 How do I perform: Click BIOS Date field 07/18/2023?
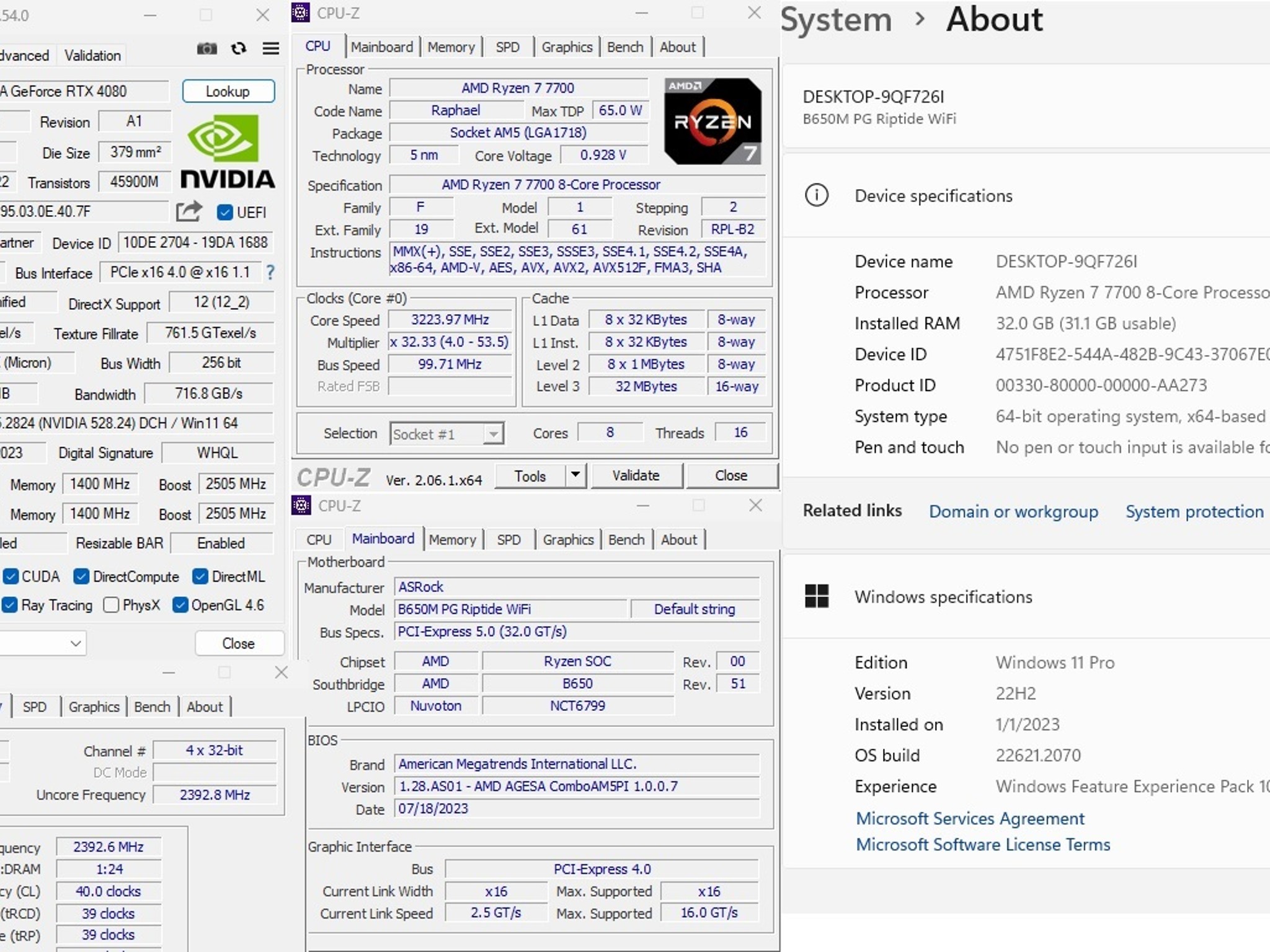577,809
